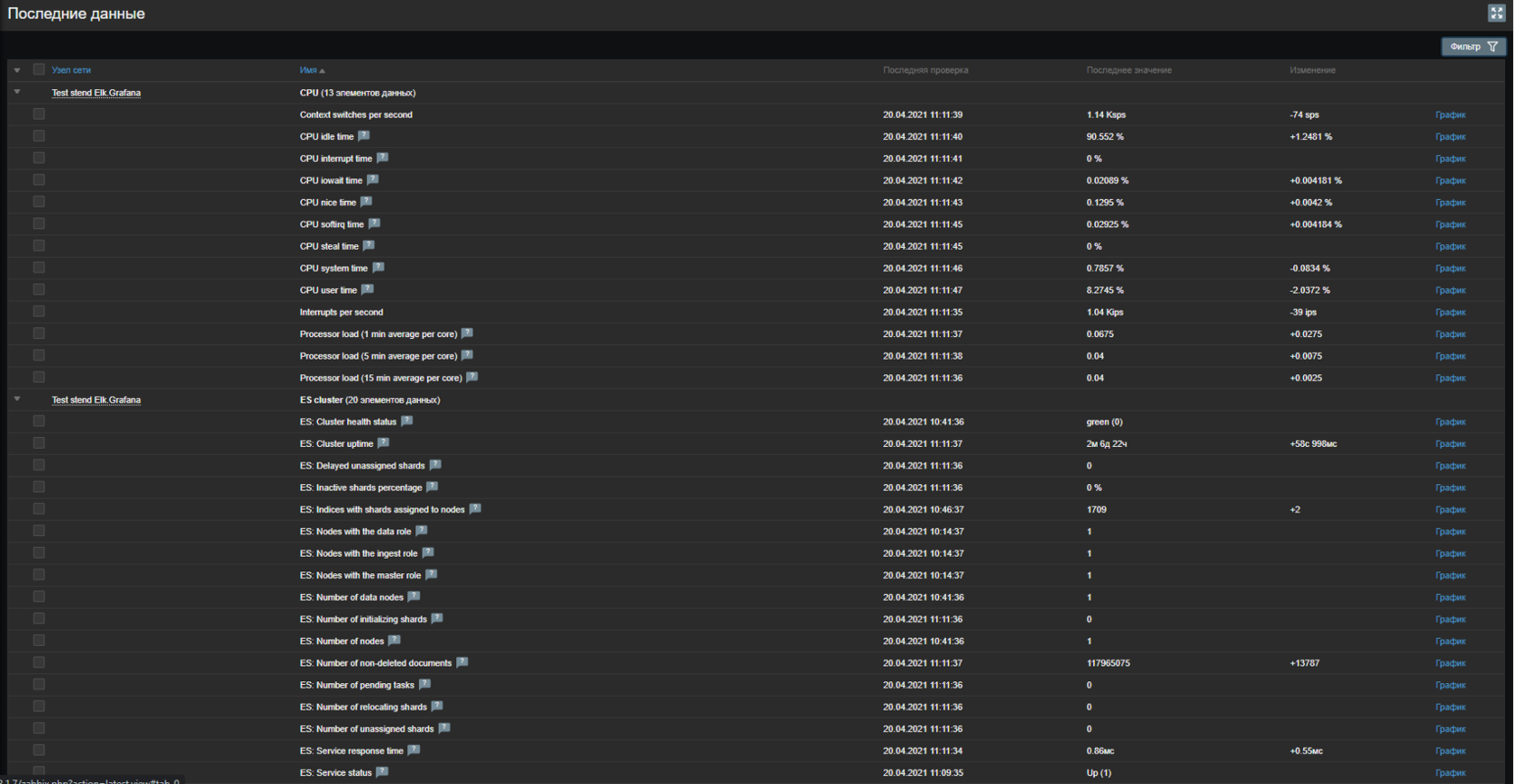The image size is (1514, 784).
Task: Click help icon next to CPU system time
Action: 378,268
